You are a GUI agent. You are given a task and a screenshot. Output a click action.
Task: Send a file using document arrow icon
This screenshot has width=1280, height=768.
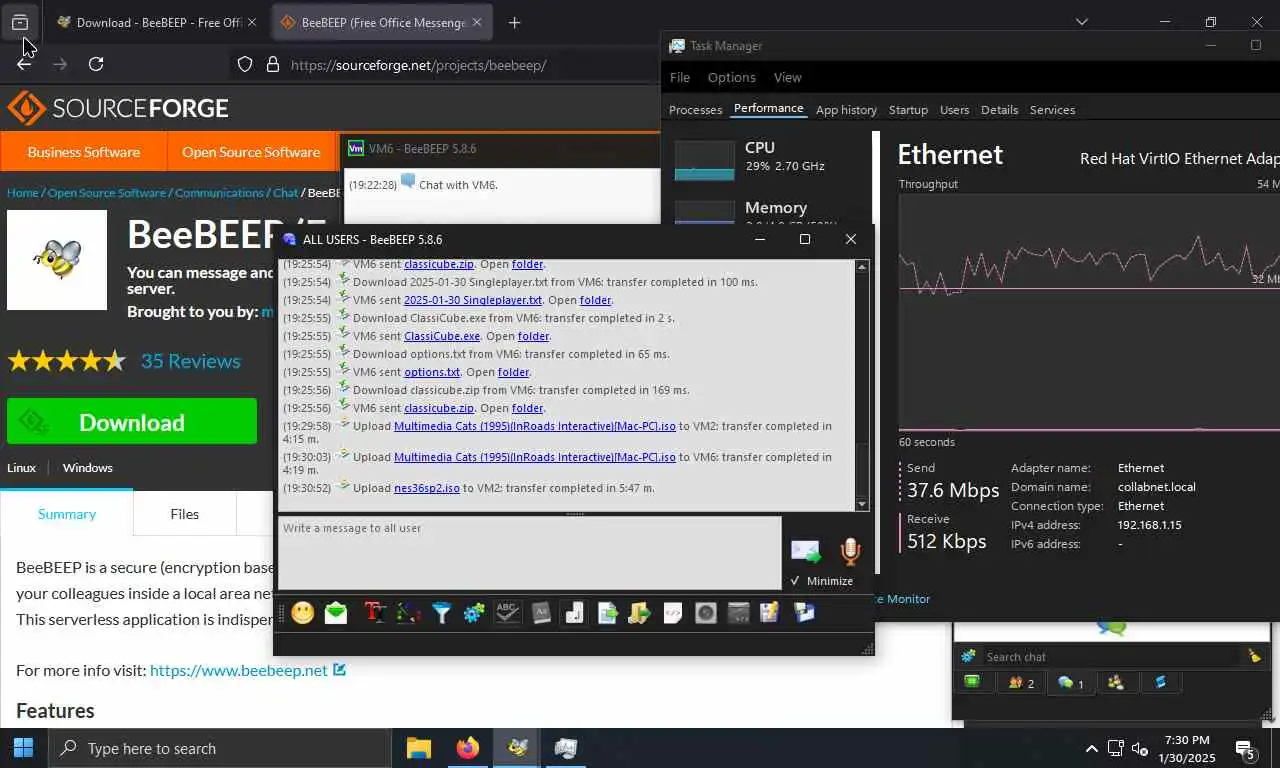(607, 613)
